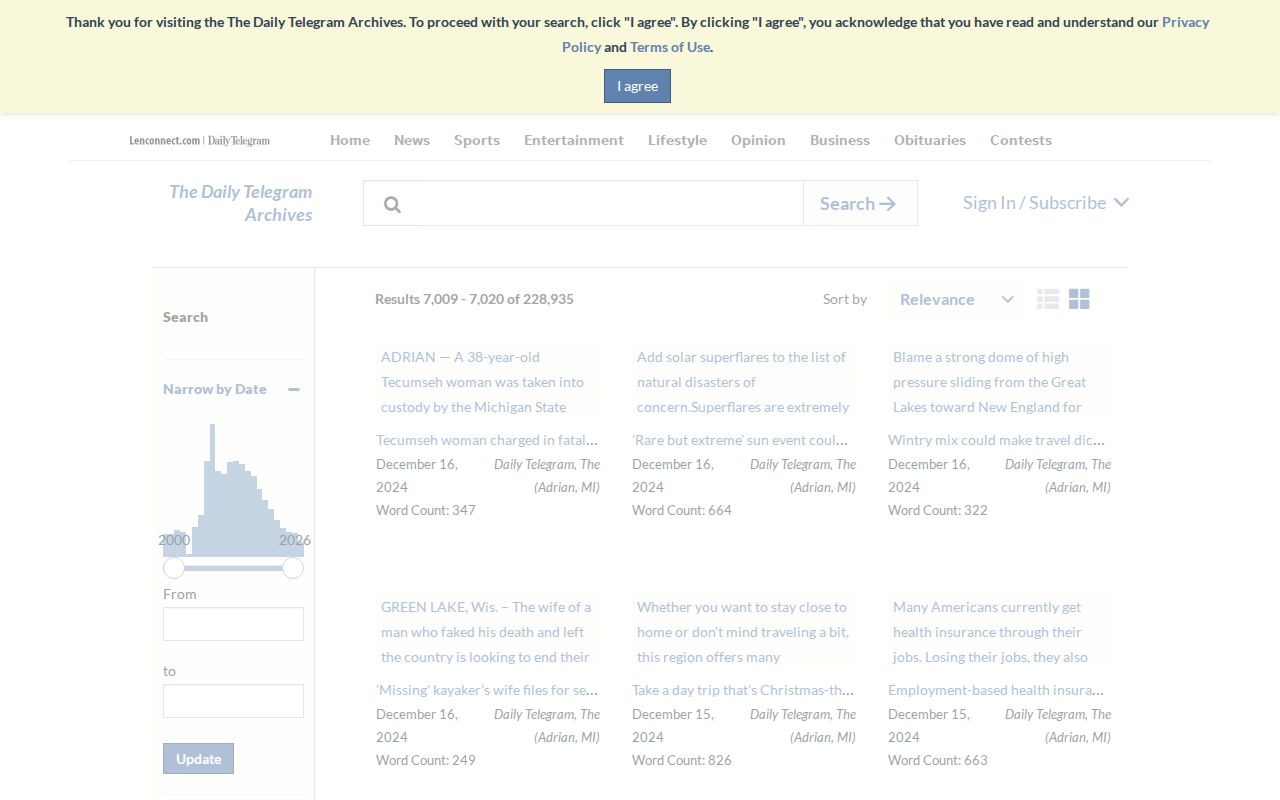
Task: Open 'Take a day trip that's Christmas' article
Action: pos(744,690)
